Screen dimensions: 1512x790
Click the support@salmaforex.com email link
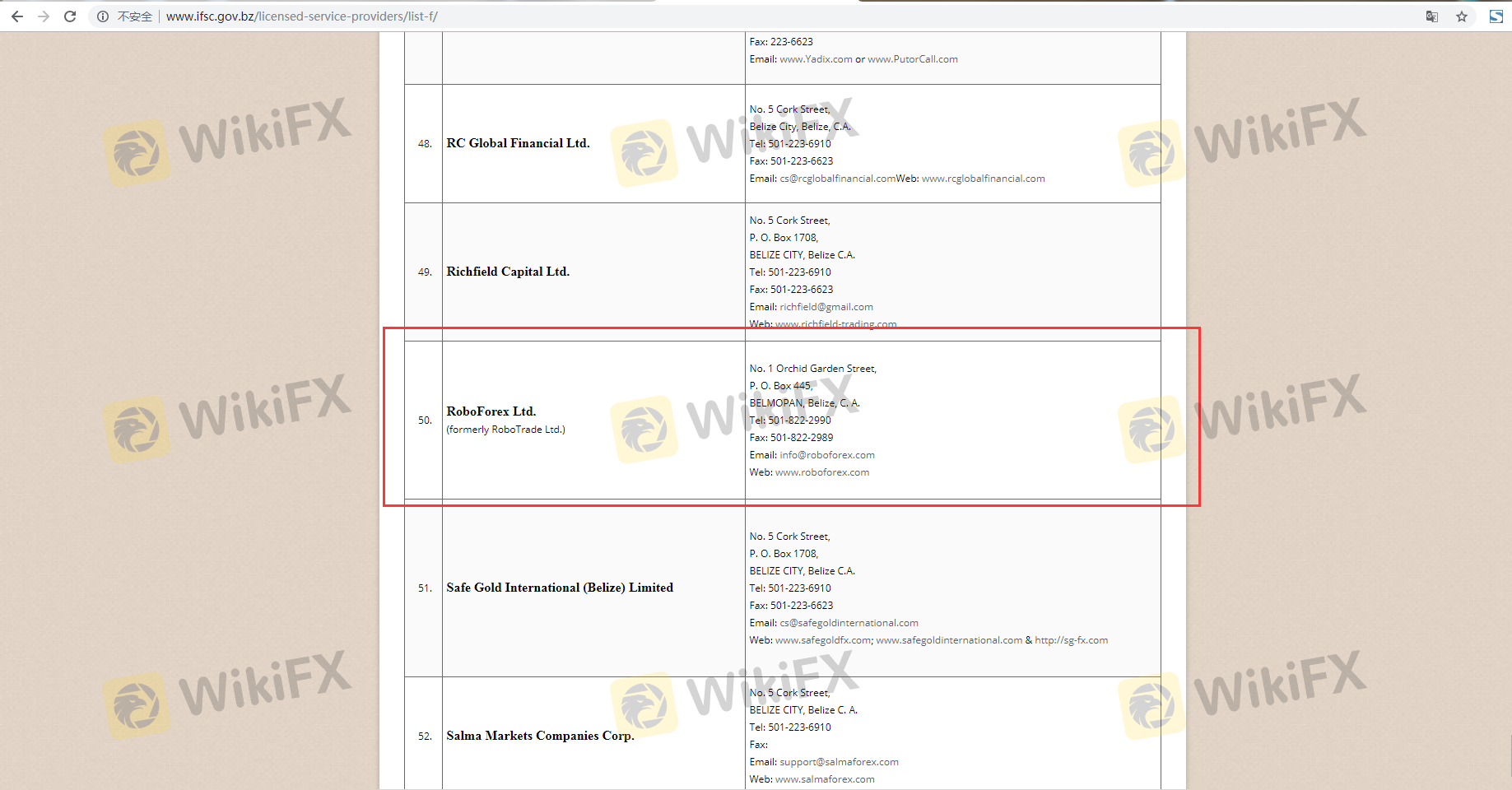pyautogui.click(x=839, y=762)
